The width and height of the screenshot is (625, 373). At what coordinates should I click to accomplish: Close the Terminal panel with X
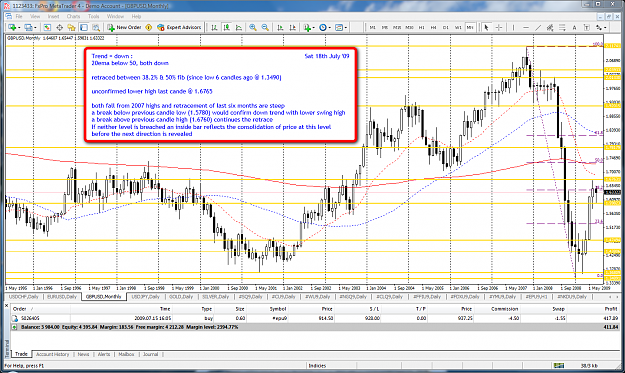[x=6, y=306]
